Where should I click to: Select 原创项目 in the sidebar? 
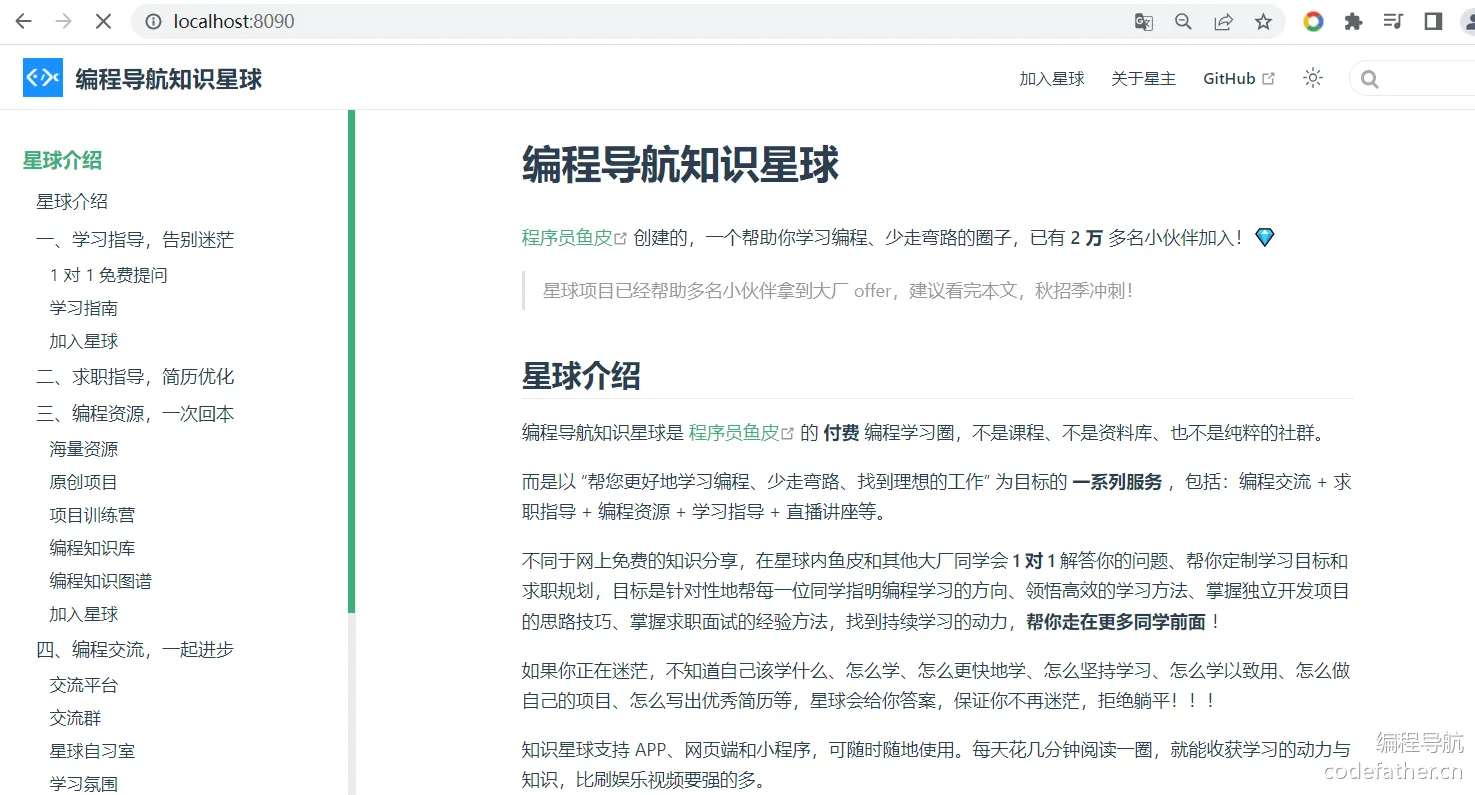pos(84,482)
